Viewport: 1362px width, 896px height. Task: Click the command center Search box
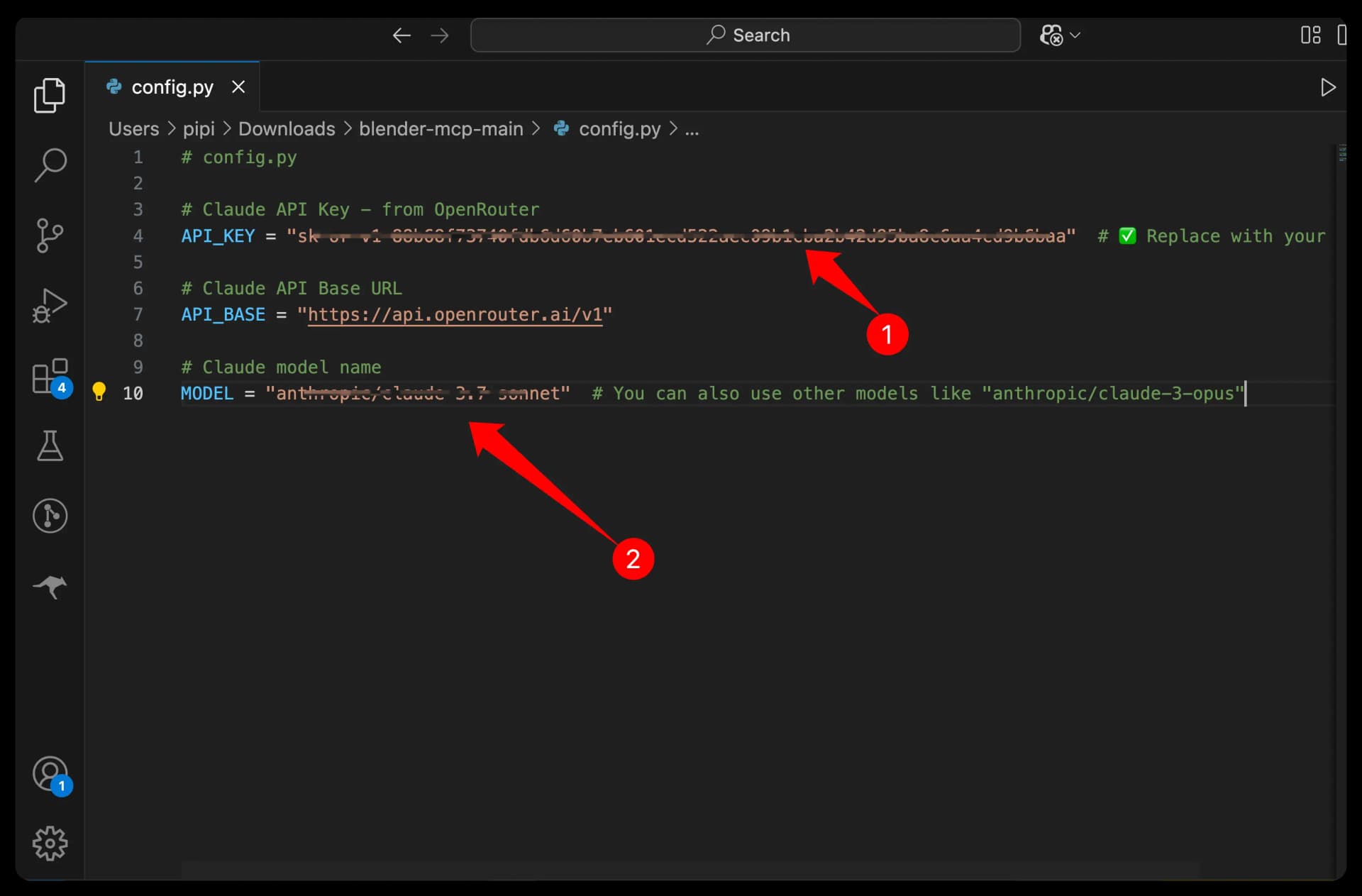[746, 35]
